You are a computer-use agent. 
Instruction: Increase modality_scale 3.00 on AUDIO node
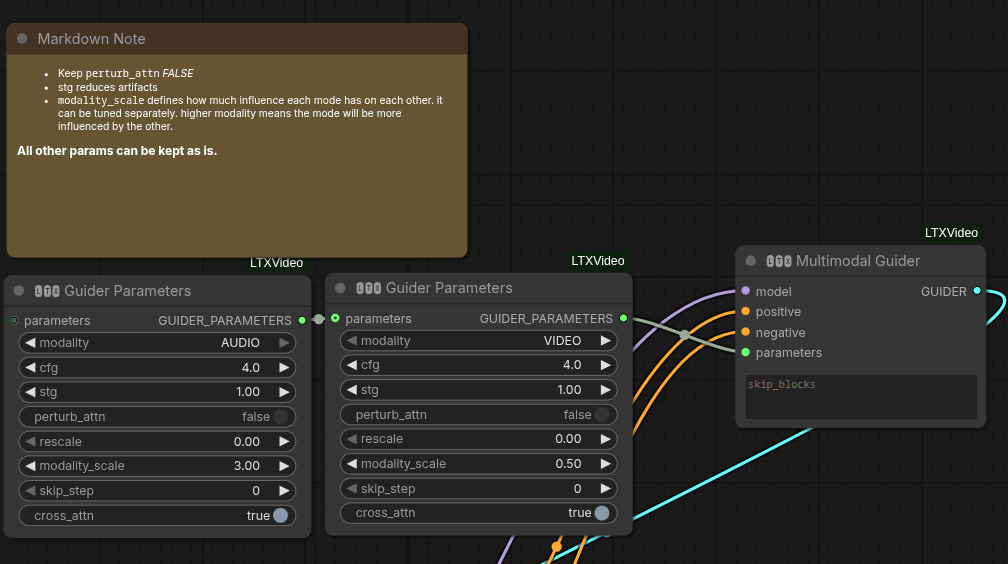(284, 466)
